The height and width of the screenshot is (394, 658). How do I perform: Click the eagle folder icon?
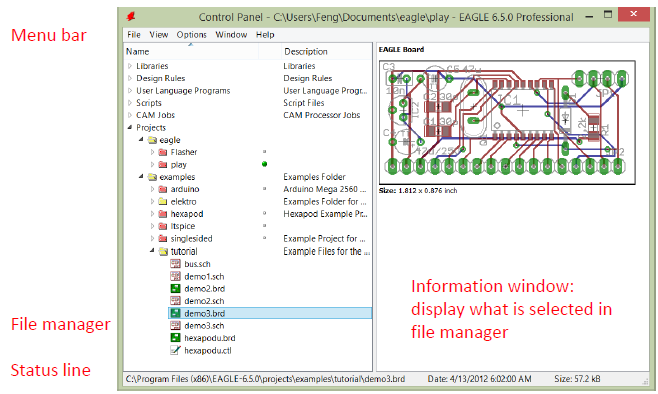[x=152, y=140]
